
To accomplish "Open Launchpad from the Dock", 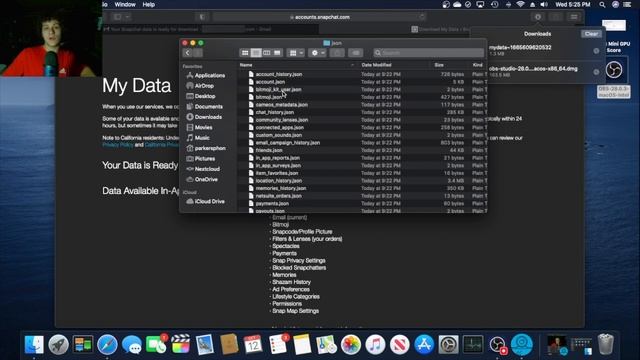I will pyautogui.click(x=58, y=344).
